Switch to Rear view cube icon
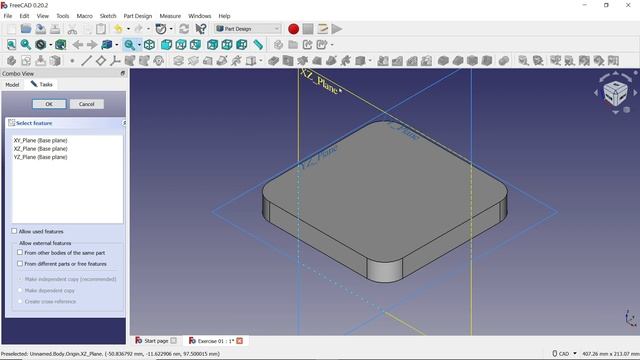The height and width of the screenshot is (360, 640). (212, 44)
